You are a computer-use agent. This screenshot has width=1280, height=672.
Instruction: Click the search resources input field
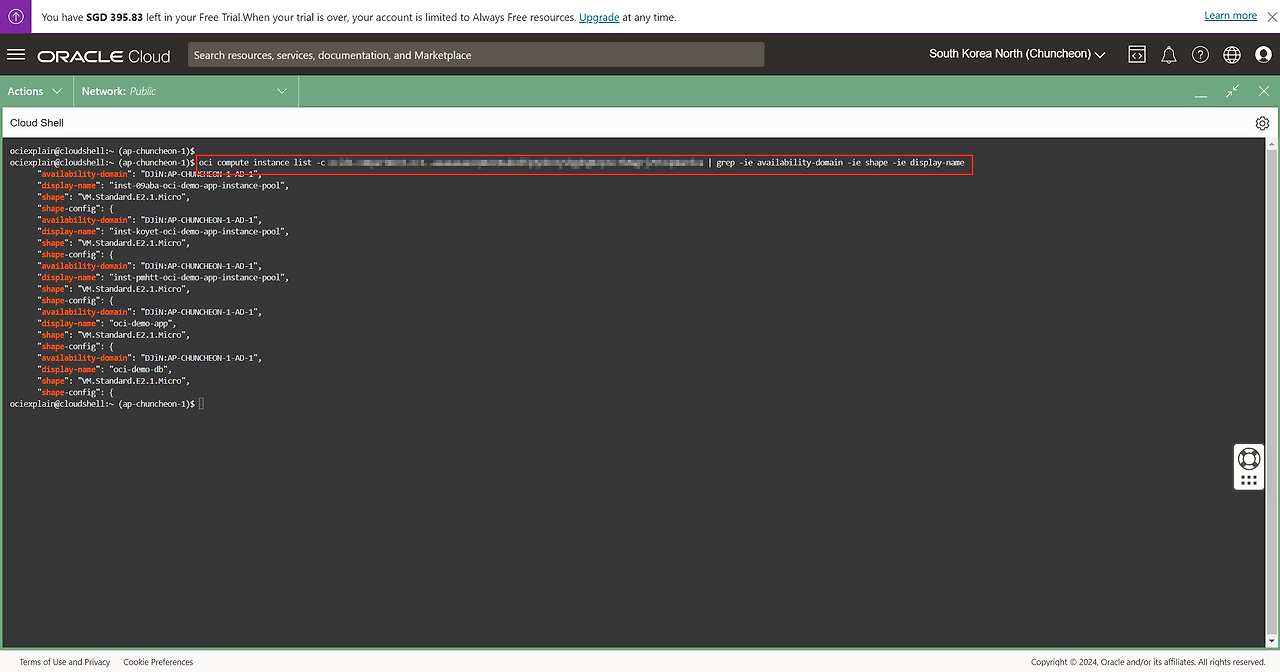pos(476,55)
